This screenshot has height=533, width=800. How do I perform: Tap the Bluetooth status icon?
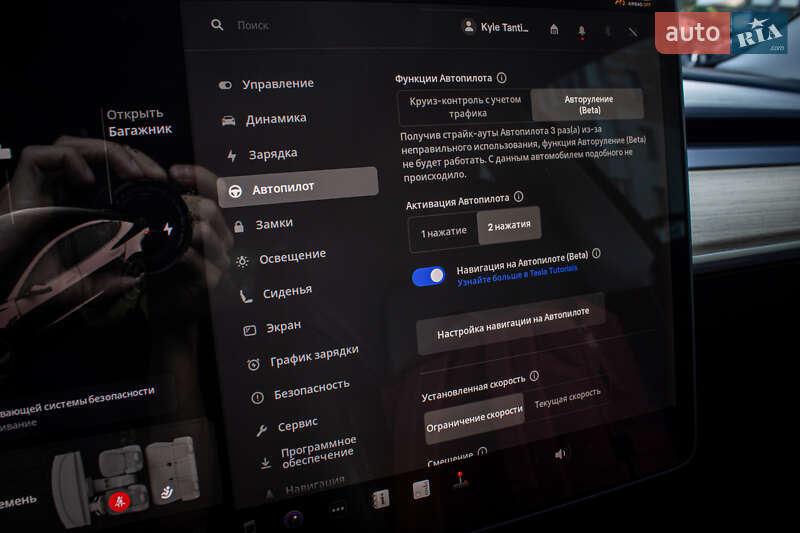608,31
